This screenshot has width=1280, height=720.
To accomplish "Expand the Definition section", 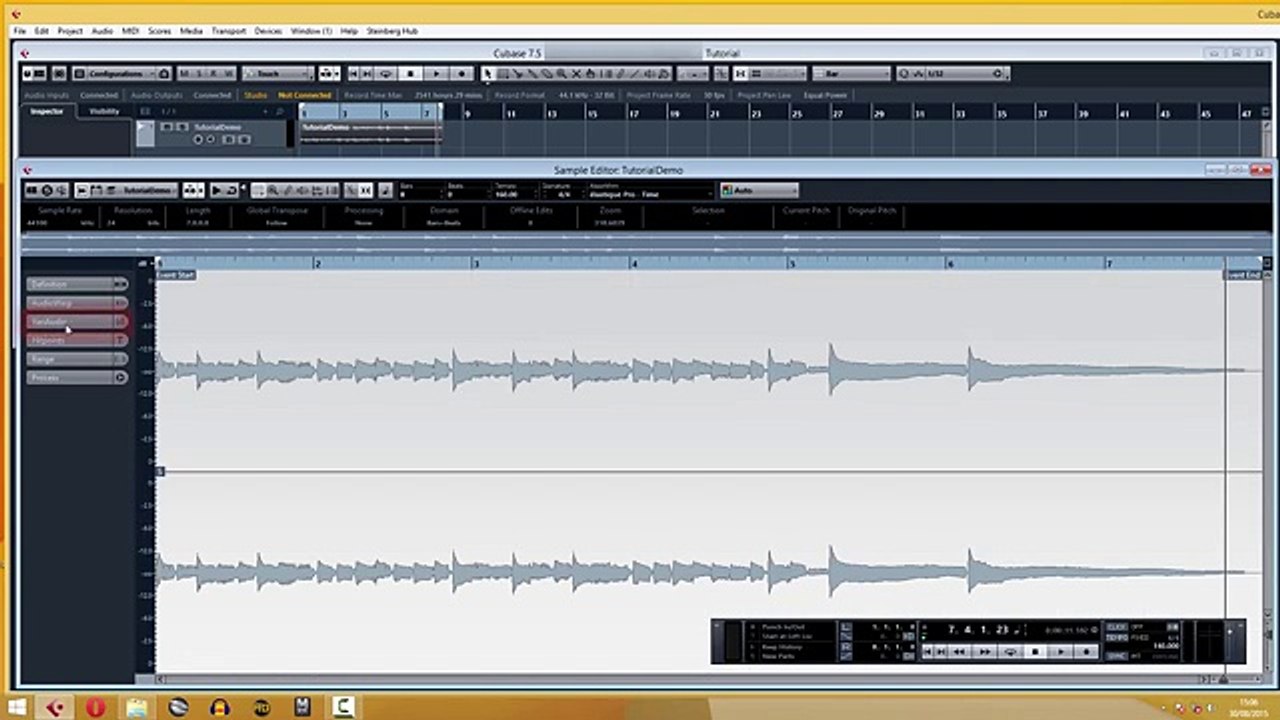I will (x=77, y=284).
